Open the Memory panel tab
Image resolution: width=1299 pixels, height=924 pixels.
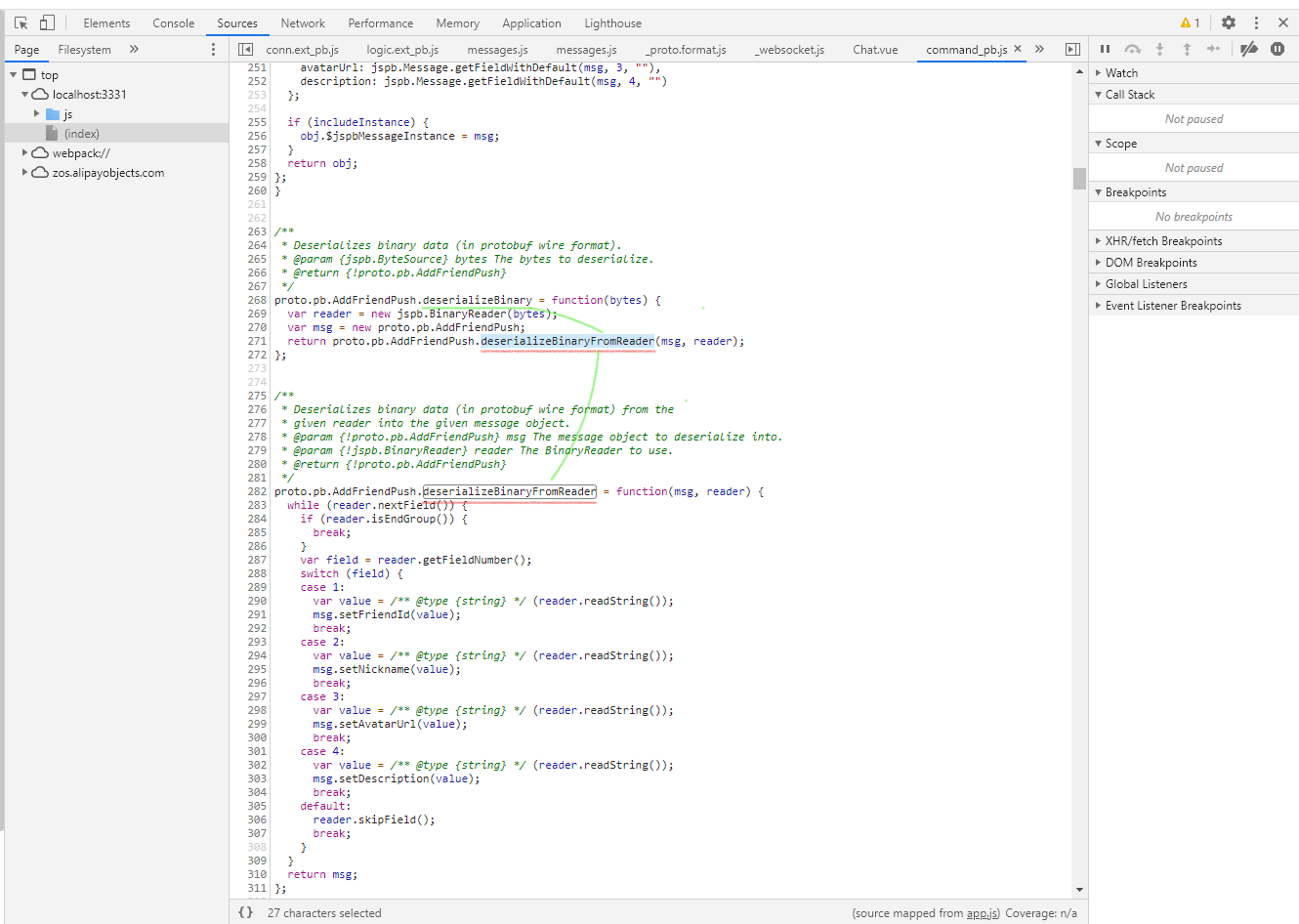pyautogui.click(x=458, y=22)
